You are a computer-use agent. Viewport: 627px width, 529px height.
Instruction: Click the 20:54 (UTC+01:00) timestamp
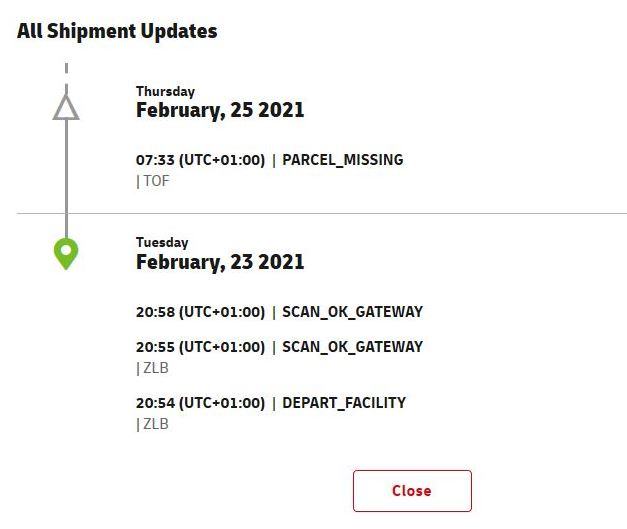click(x=200, y=403)
